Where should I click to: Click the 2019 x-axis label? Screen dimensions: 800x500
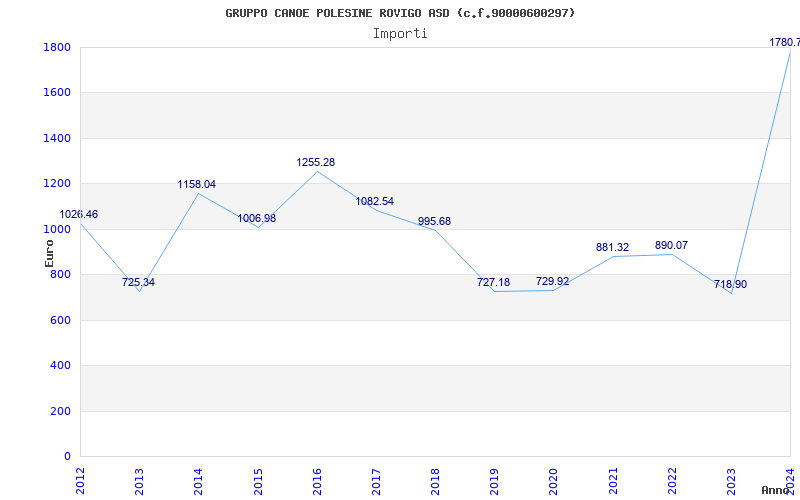point(494,482)
